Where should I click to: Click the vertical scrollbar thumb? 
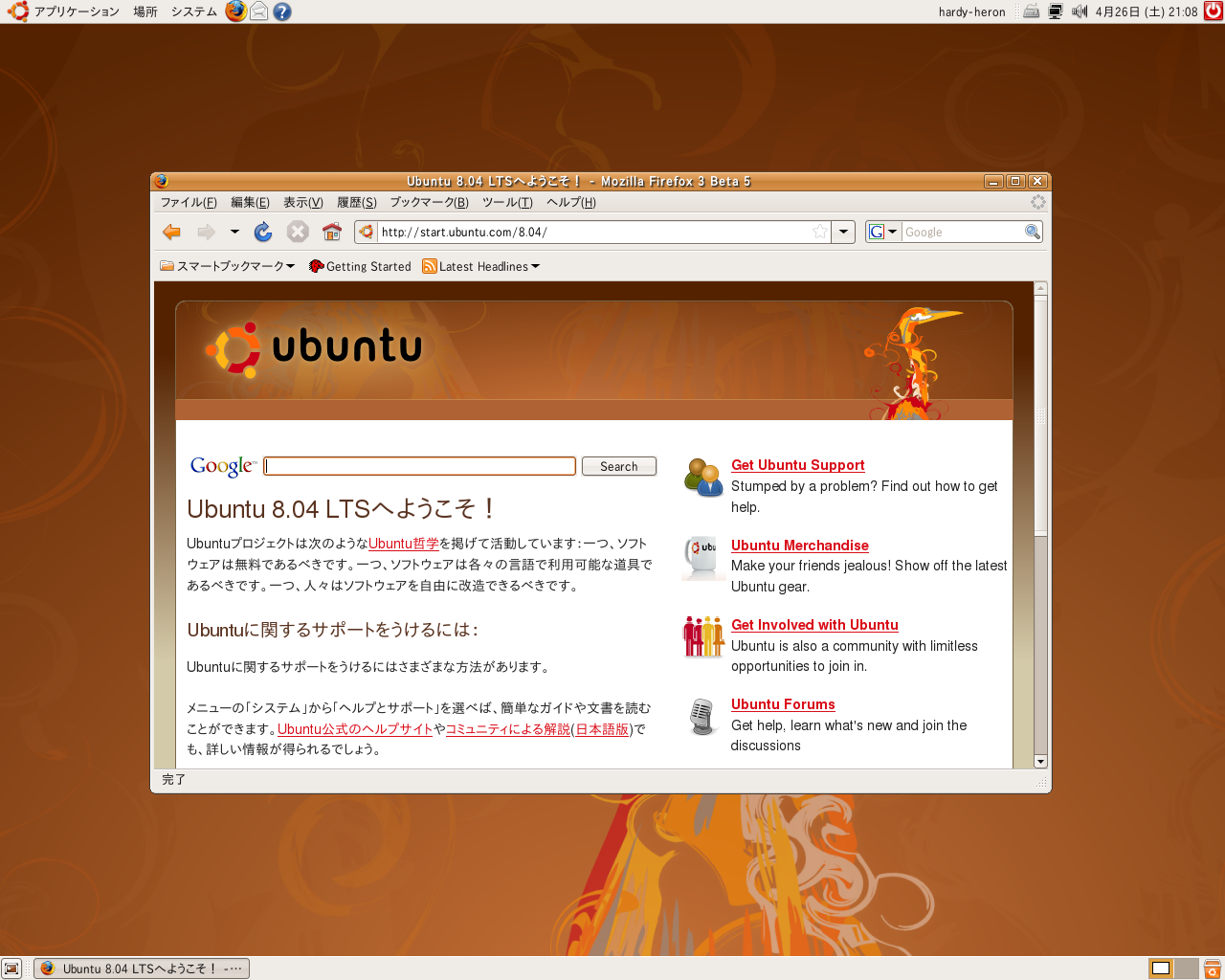[1040, 414]
